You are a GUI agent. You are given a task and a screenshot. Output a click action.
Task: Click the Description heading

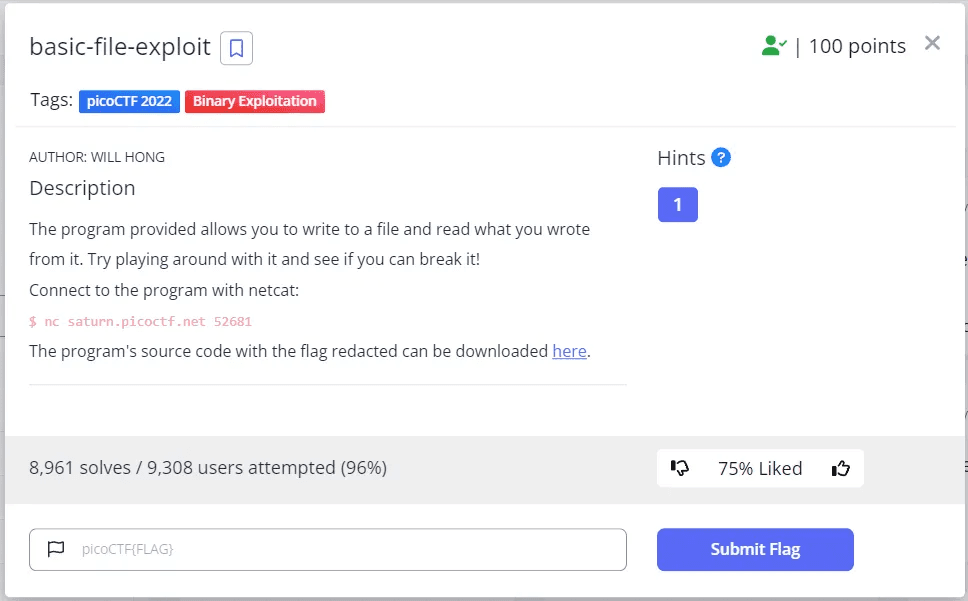pyautogui.click(x=82, y=188)
